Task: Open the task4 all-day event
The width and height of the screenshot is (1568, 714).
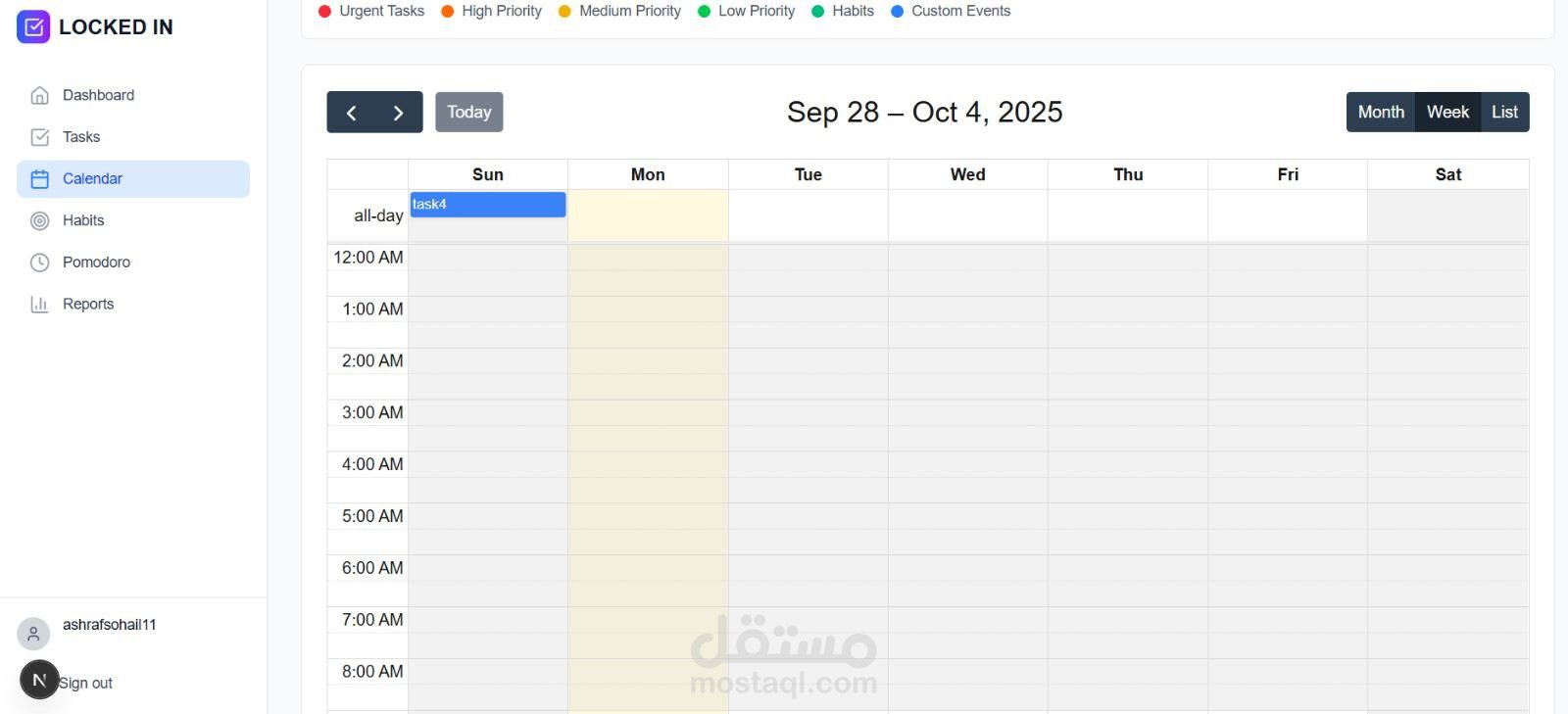Action: (x=487, y=205)
